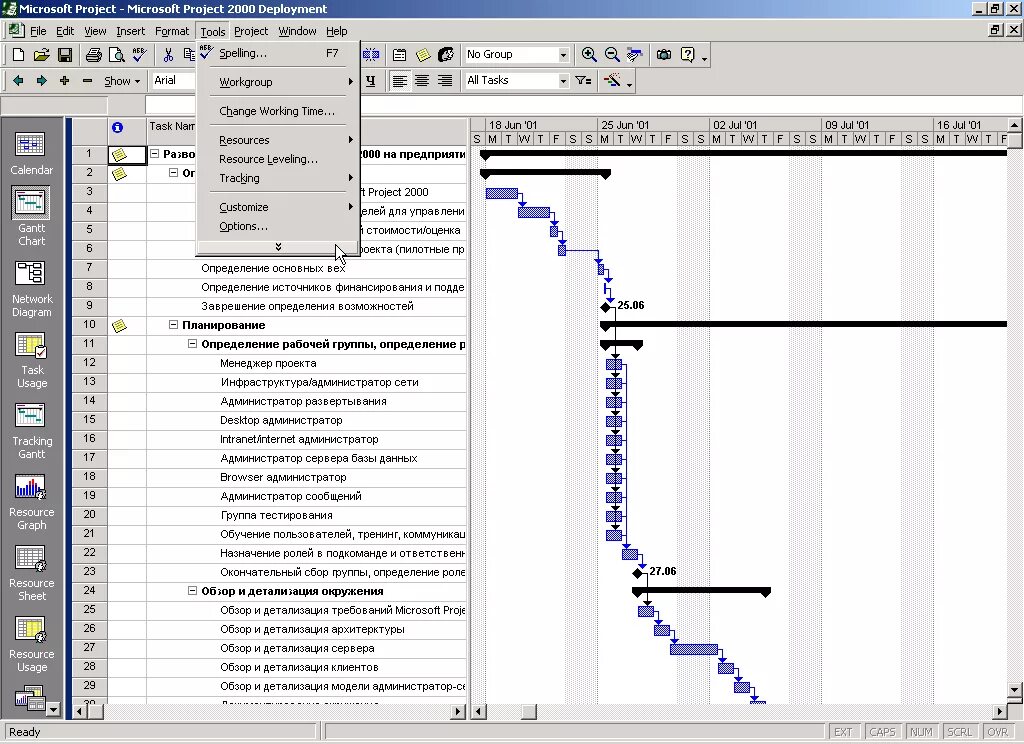1024x744 pixels.
Task: Open Tracking Gantt view
Action: tap(31, 431)
